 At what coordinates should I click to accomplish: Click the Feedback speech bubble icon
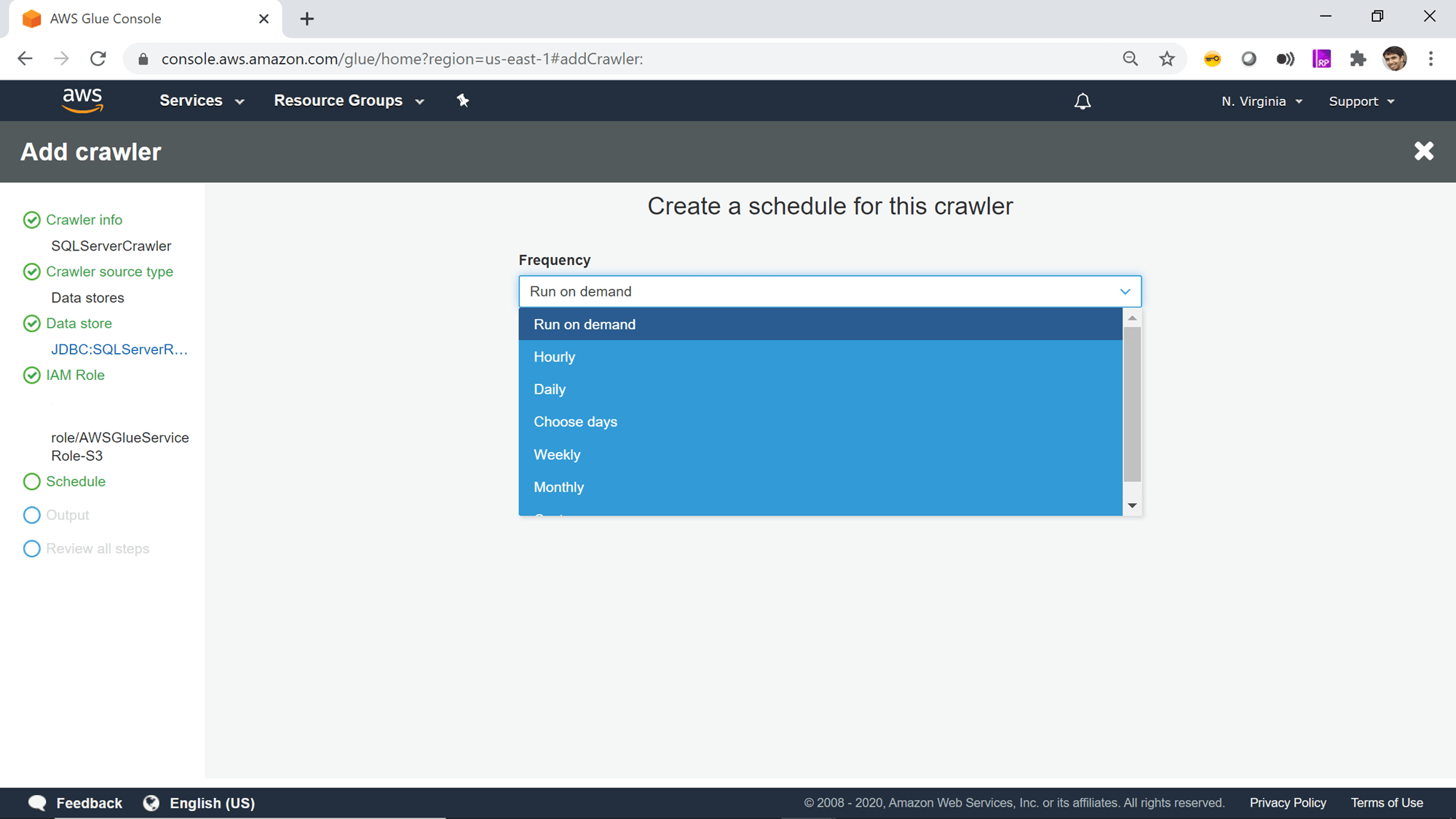36,802
